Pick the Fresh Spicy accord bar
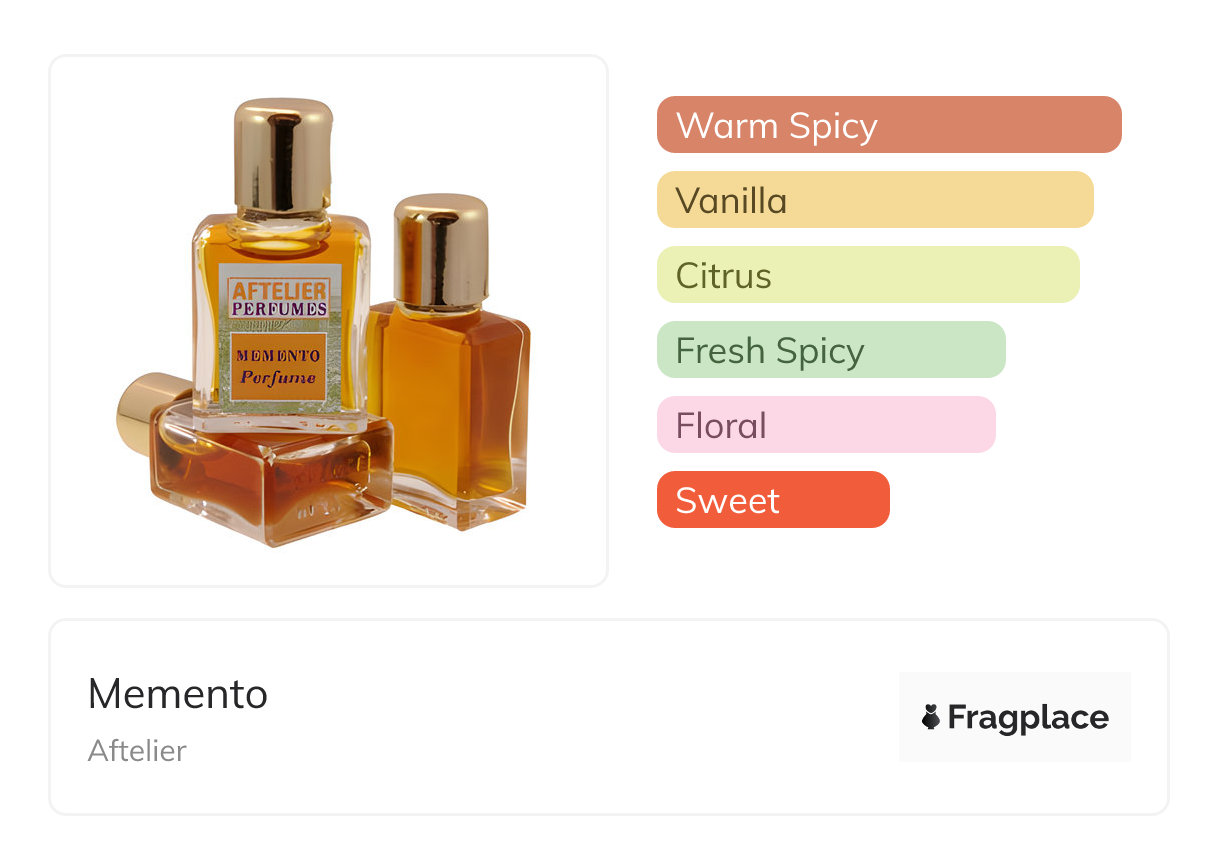This screenshot has height=864, width=1218. [831, 350]
